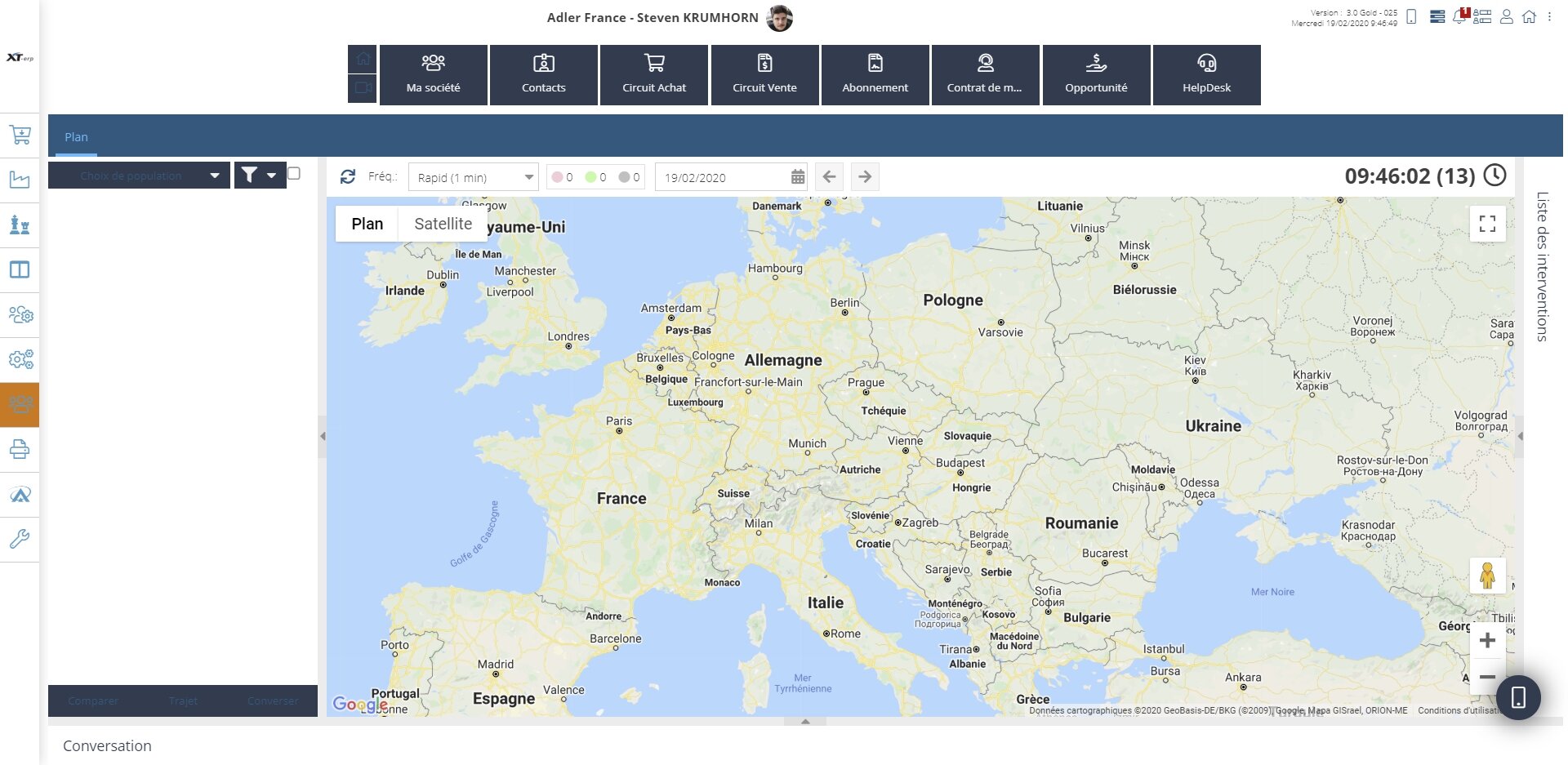Tick the checkbox beside filter button
Image resolution: width=1568 pixels, height=765 pixels.
click(294, 173)
